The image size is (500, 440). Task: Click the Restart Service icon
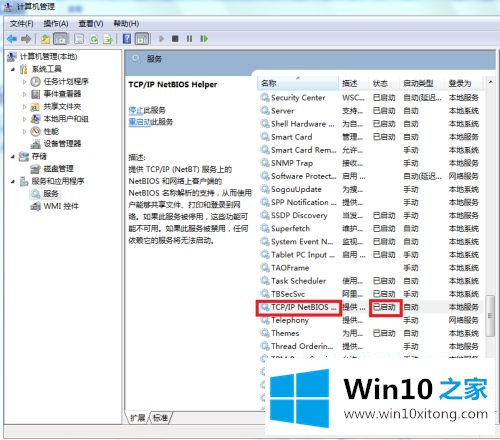[x=204, y=39]
